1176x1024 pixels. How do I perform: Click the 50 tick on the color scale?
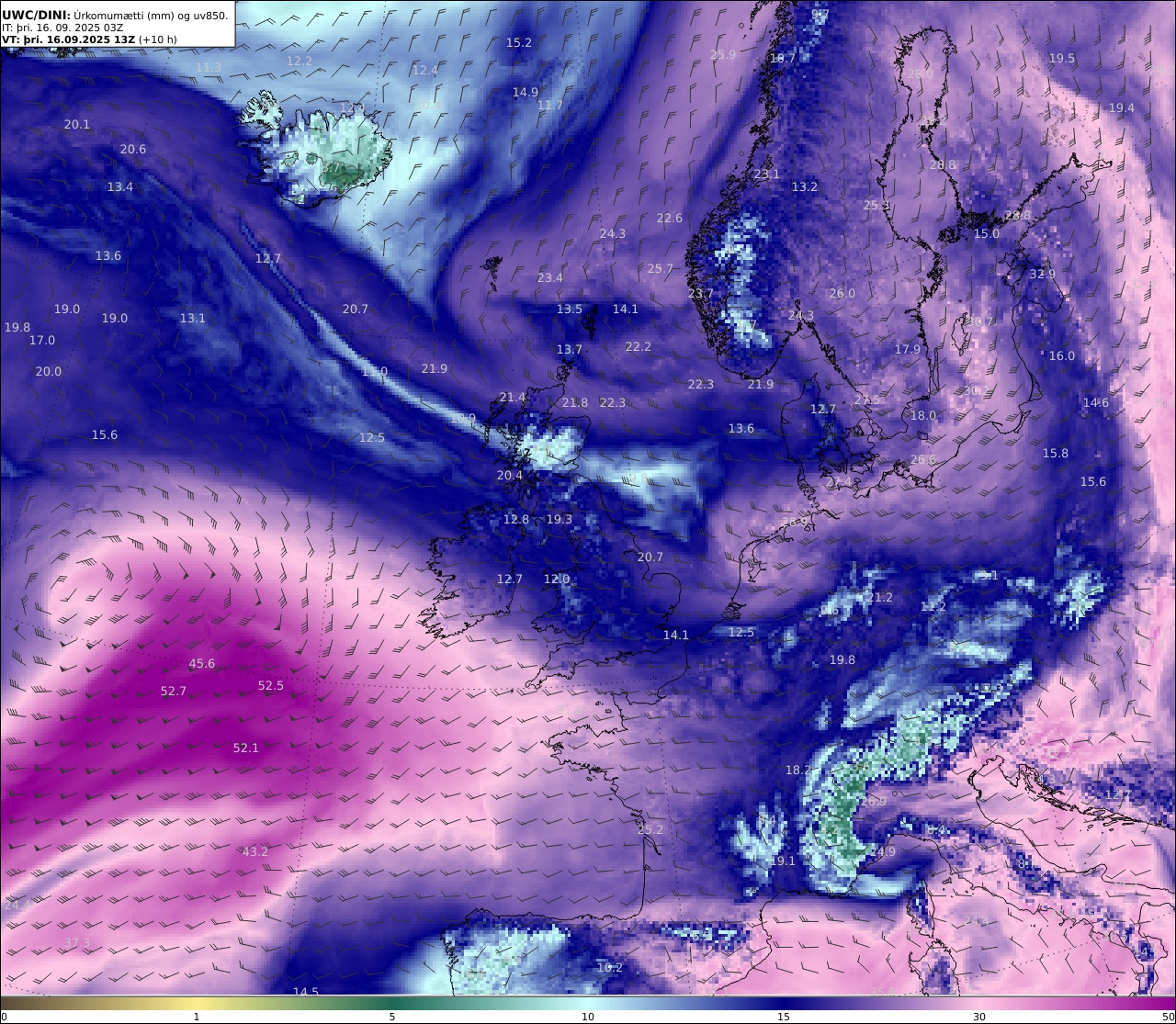[1168, 1016]
